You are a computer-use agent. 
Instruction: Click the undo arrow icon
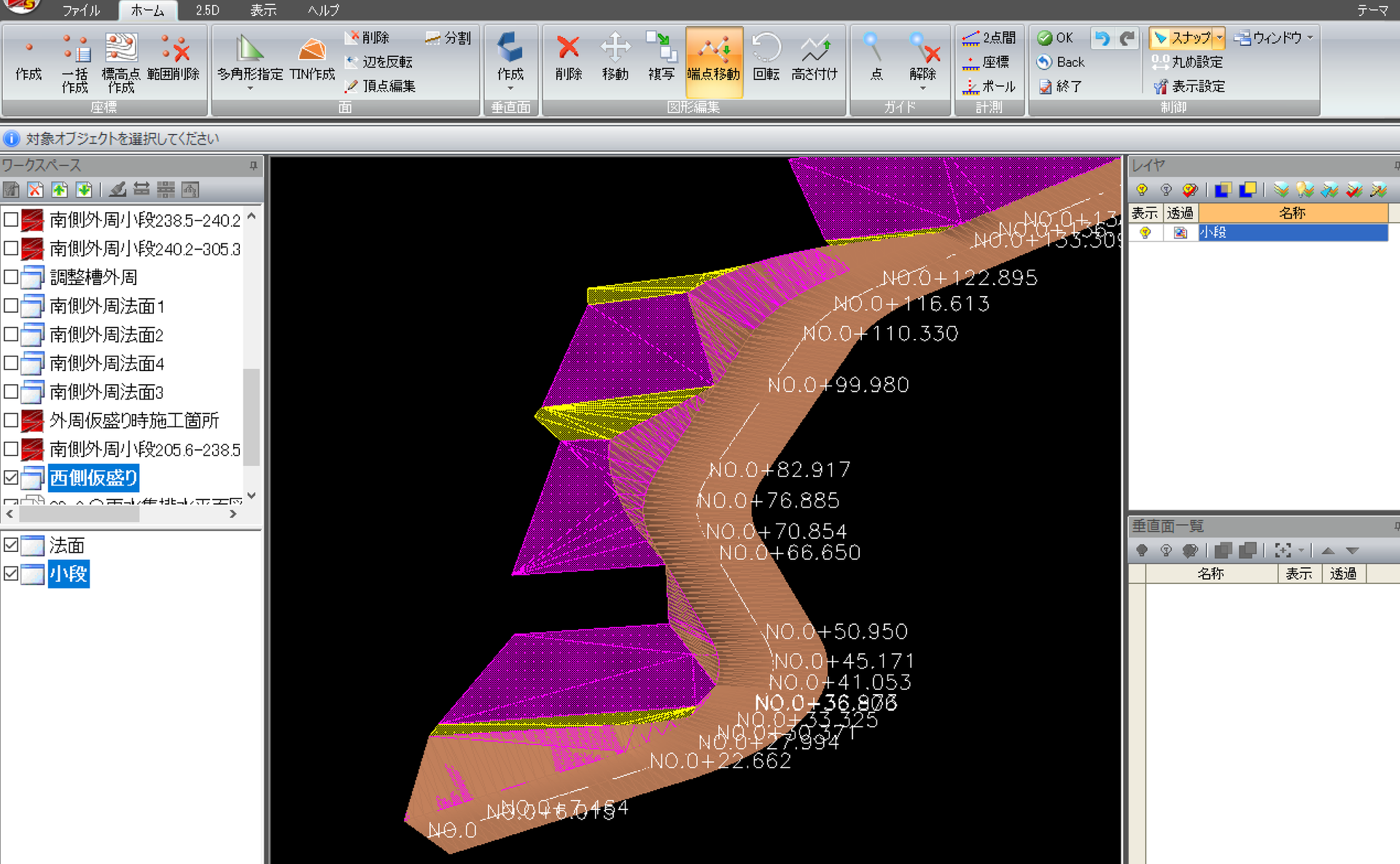pyautogui.click(x=1102, y=38)
